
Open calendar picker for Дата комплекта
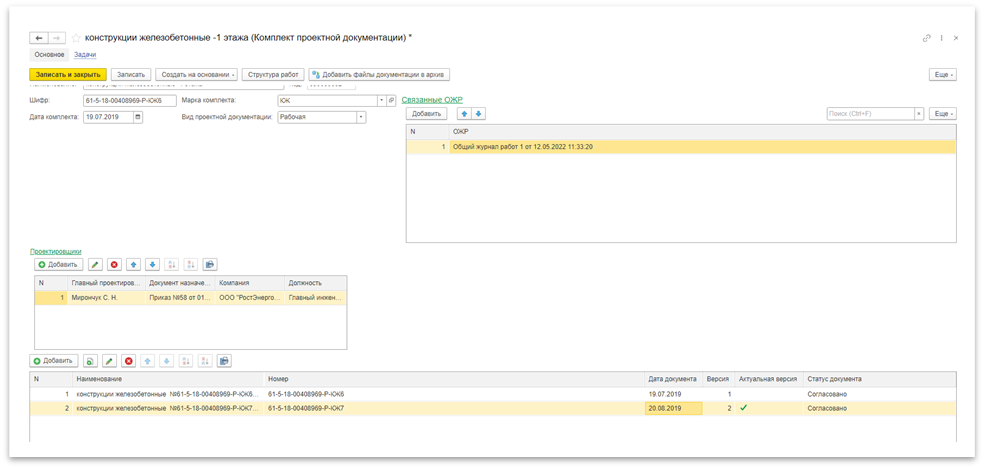coord(138,117)
